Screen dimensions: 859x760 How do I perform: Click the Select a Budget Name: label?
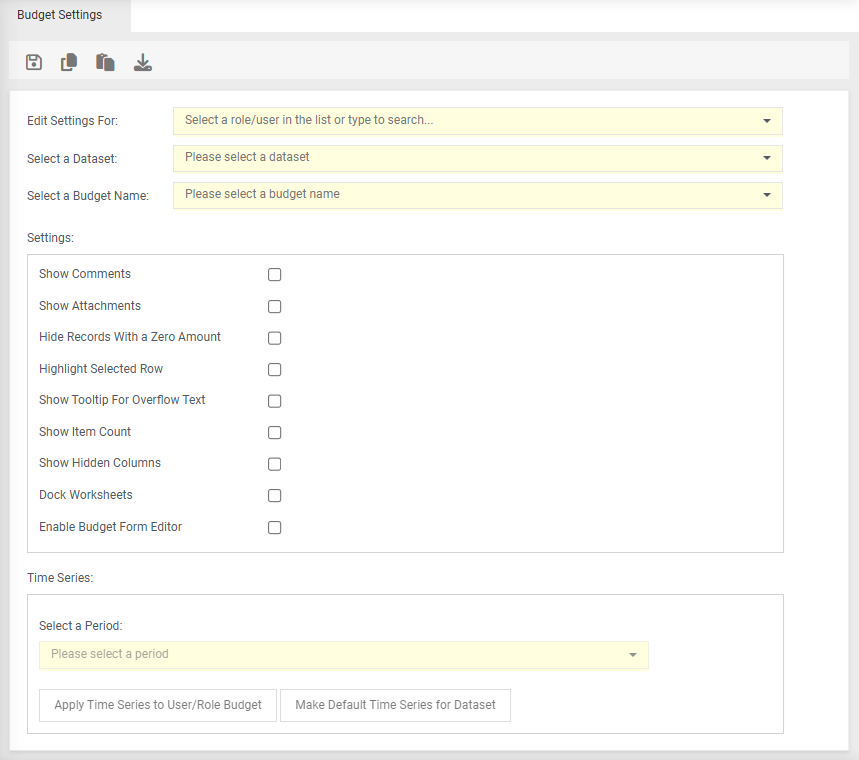88,196
